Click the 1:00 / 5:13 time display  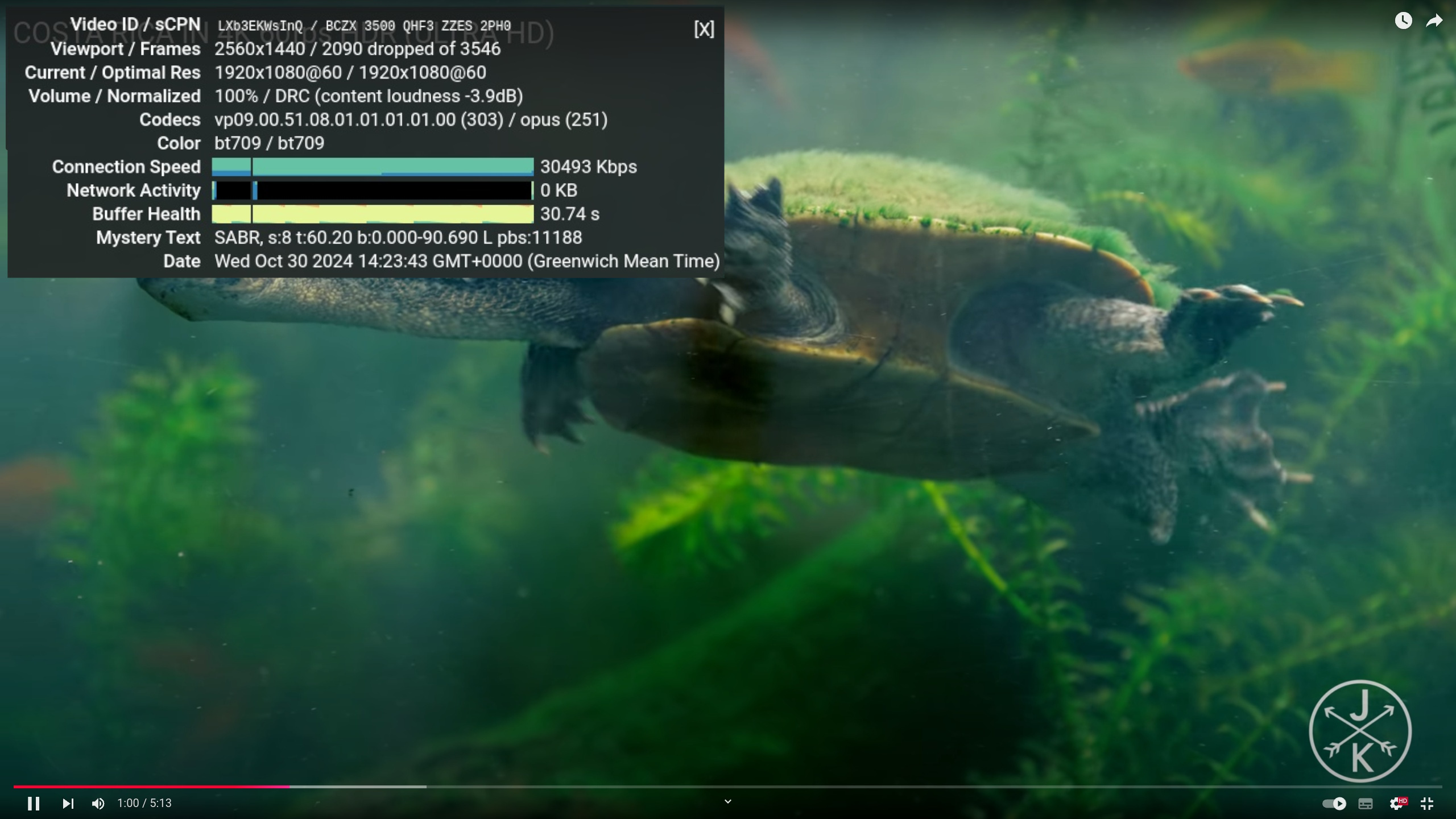tap(144, 803)
